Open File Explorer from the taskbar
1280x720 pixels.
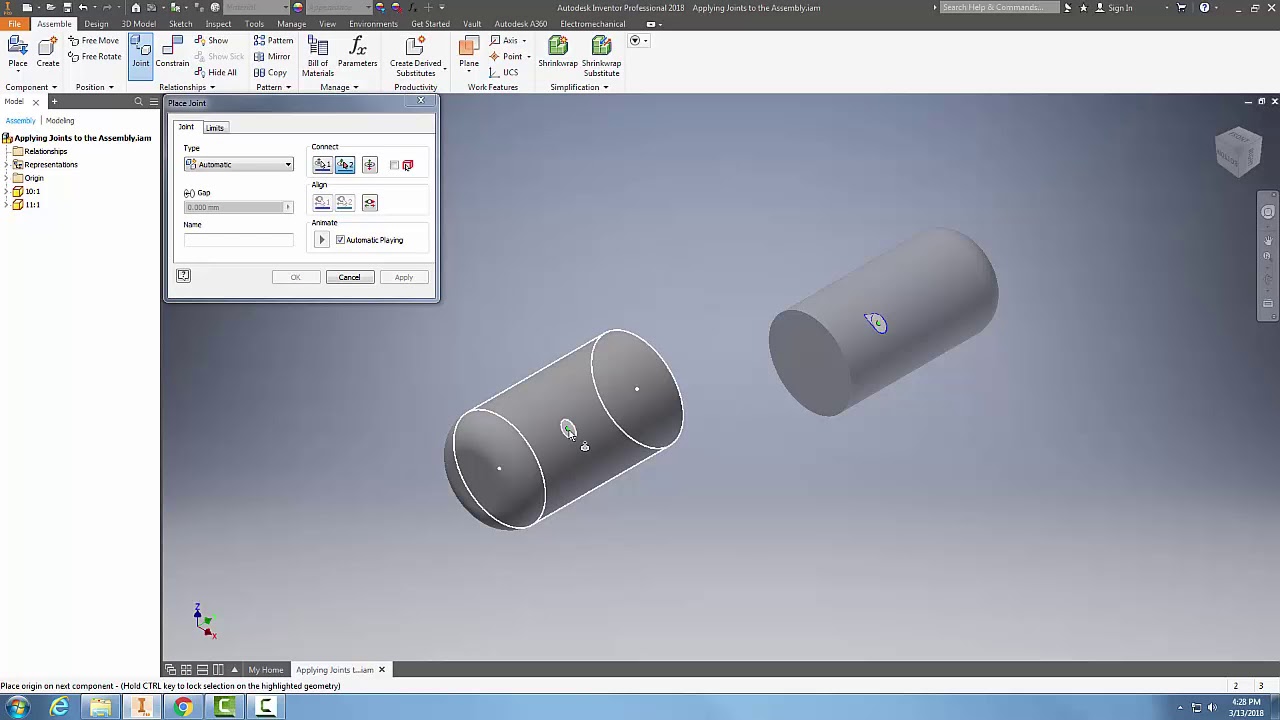[100, 708]
